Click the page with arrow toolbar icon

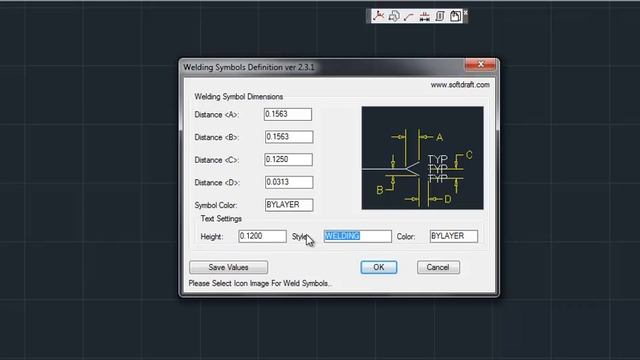pyautogui.click(x=455, y=16)
